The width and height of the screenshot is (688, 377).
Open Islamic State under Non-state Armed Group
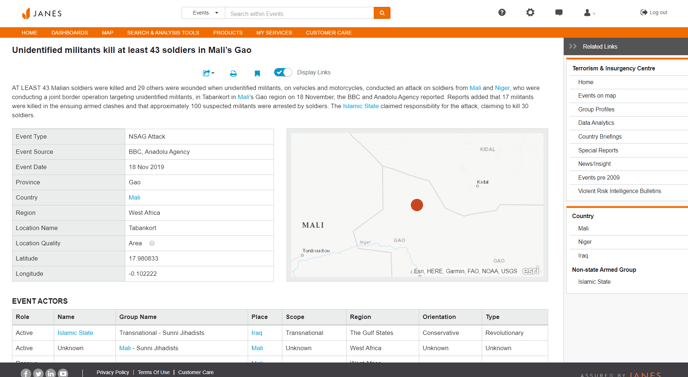[x=594, y=282]
